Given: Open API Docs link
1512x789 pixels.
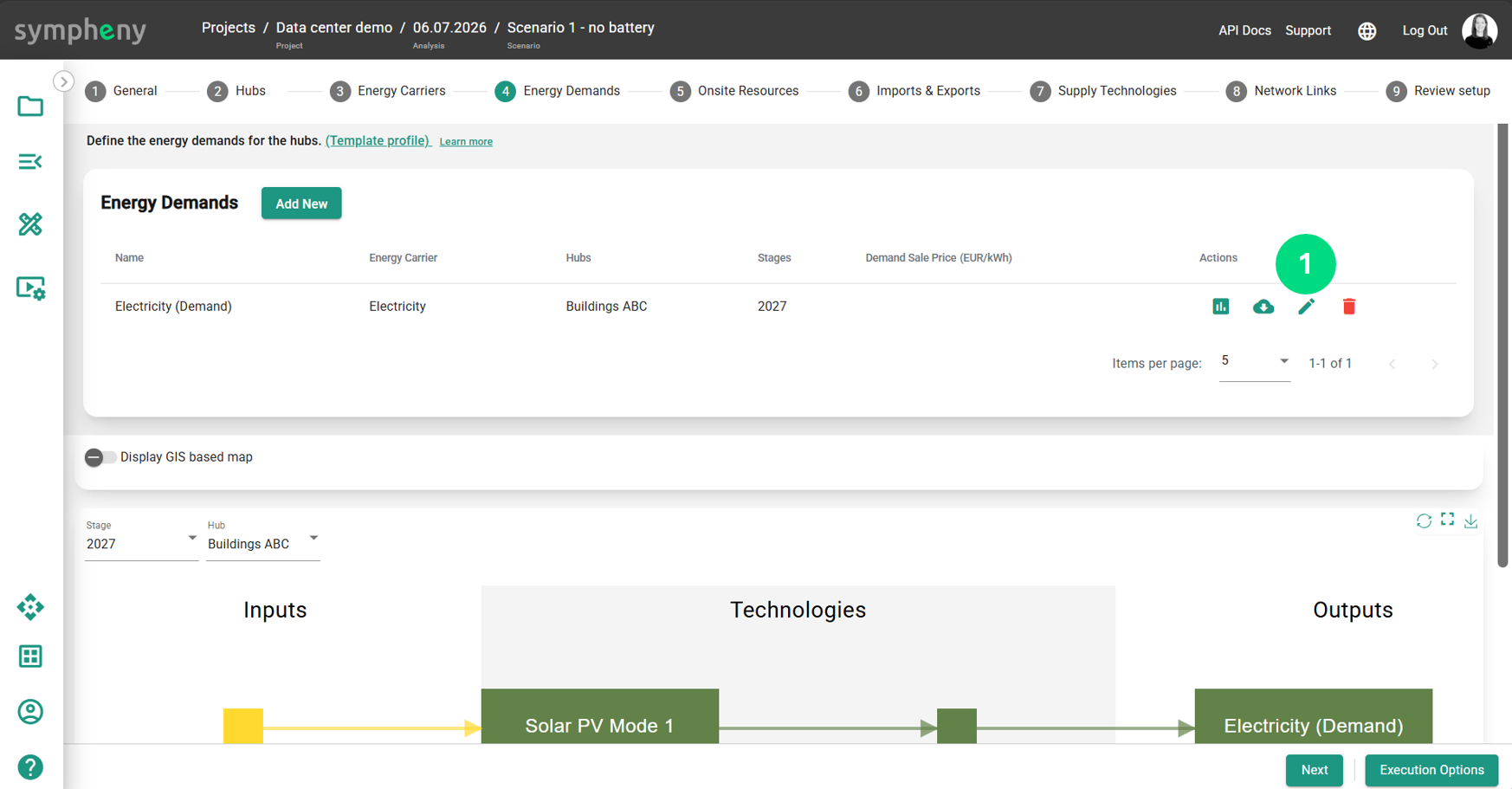Looking at the screenshot, I should pyautogui.click(x=1244, y=30).
